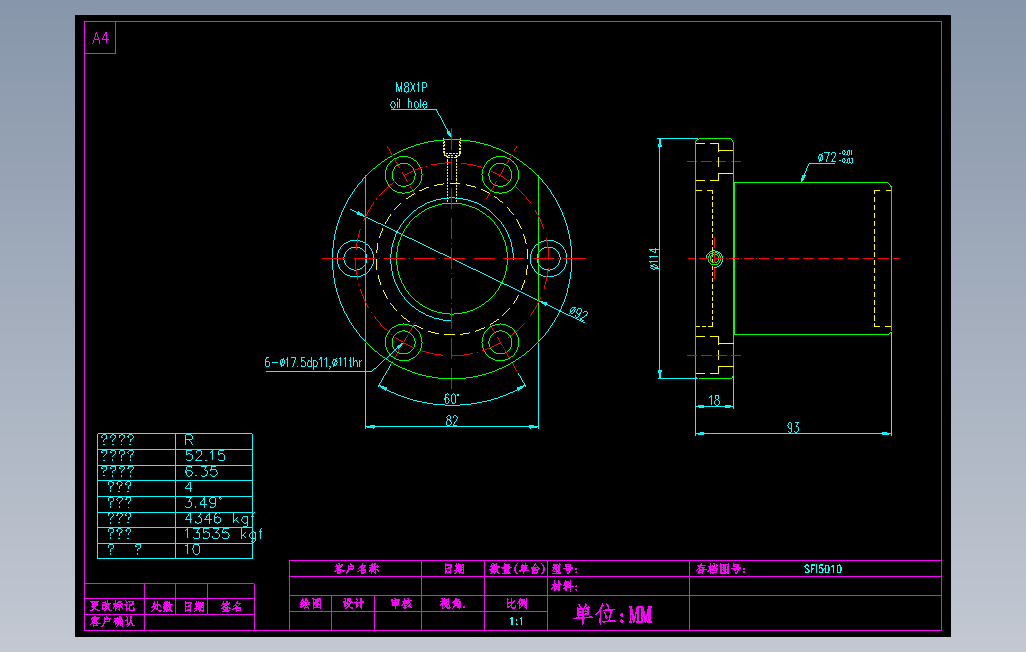The image size is (1026, 652).
Task: Click the 比例 scale header
Action: tap(516, 604)
